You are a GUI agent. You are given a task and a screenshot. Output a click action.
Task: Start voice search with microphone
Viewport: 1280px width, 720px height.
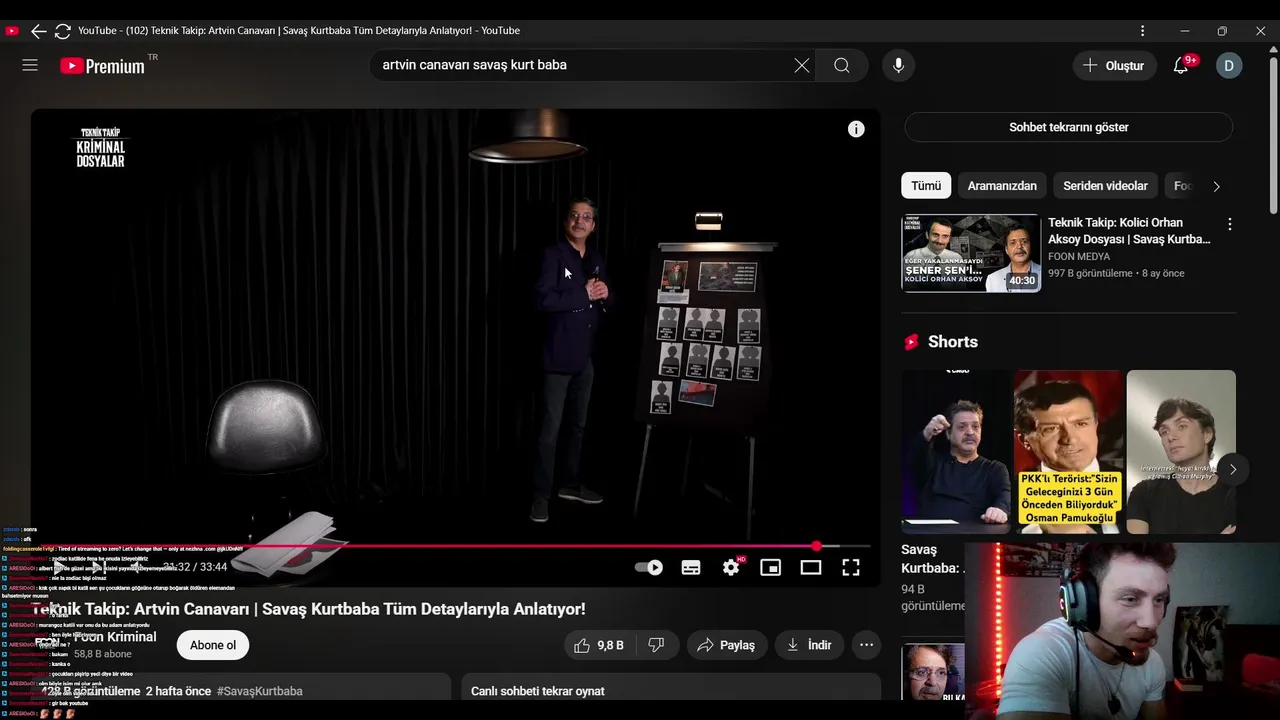(898, 65)
